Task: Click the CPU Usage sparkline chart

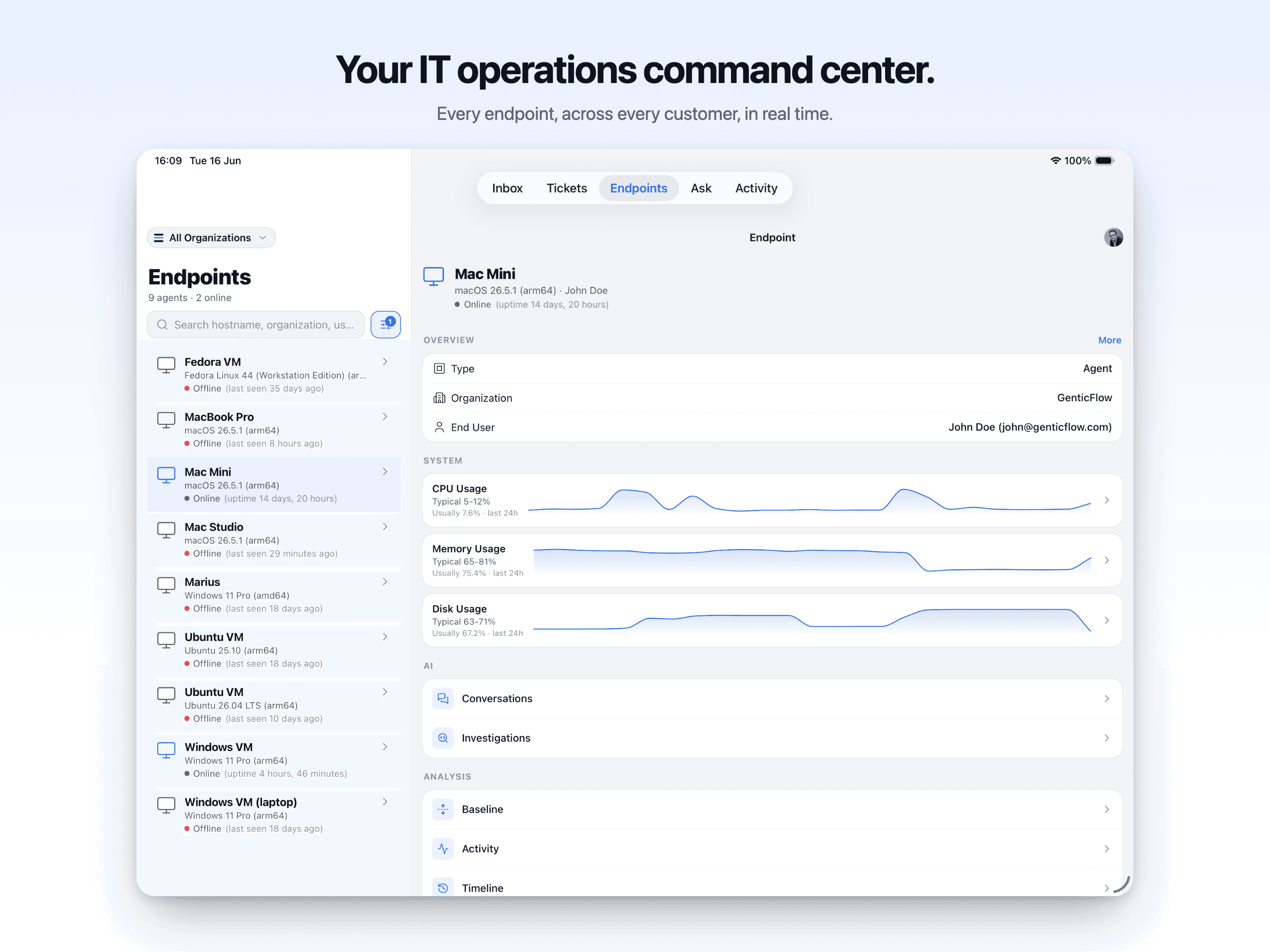Action: pos(809,500)
